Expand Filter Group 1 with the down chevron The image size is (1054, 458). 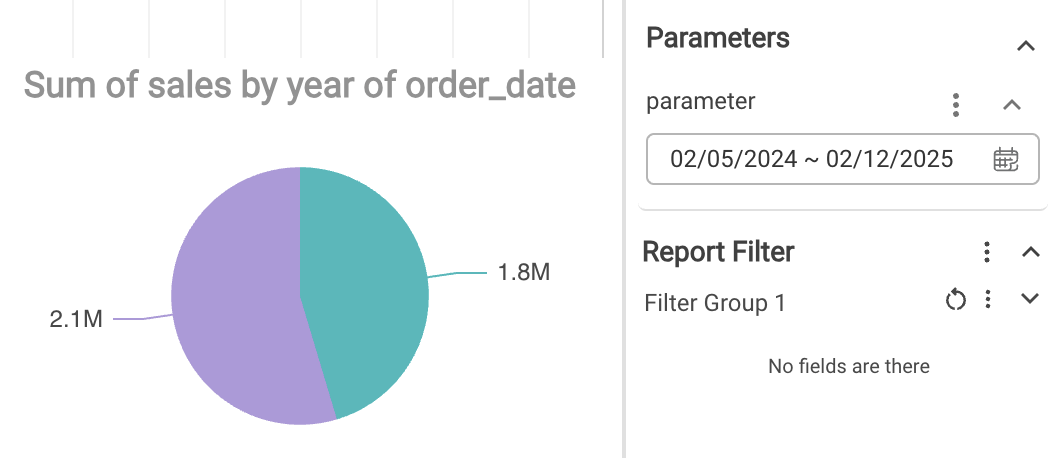(x=1031, y=299)
